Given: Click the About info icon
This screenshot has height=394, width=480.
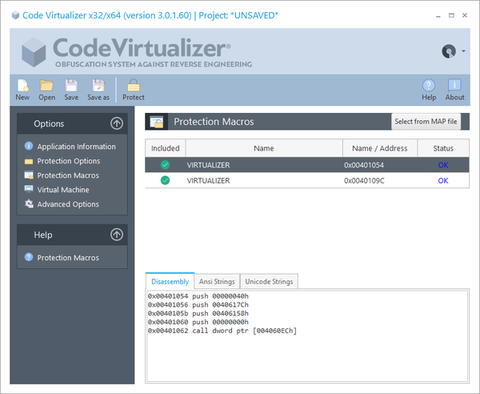Looking at the screenshot, I should tap(455, 85).
